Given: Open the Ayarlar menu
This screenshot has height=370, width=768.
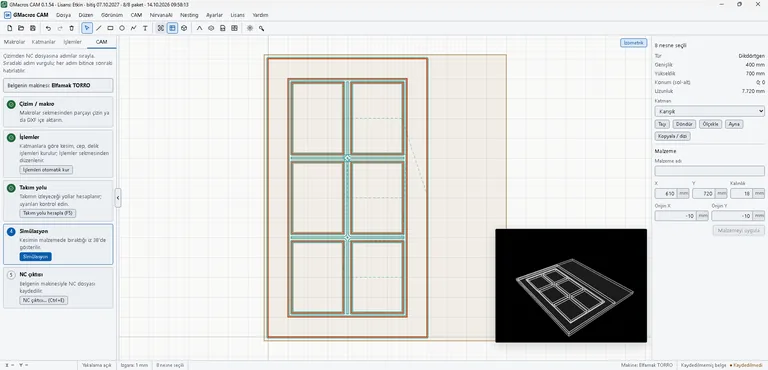Looking at the screenshot, I should pyautogui.click(x=214, y=15).
